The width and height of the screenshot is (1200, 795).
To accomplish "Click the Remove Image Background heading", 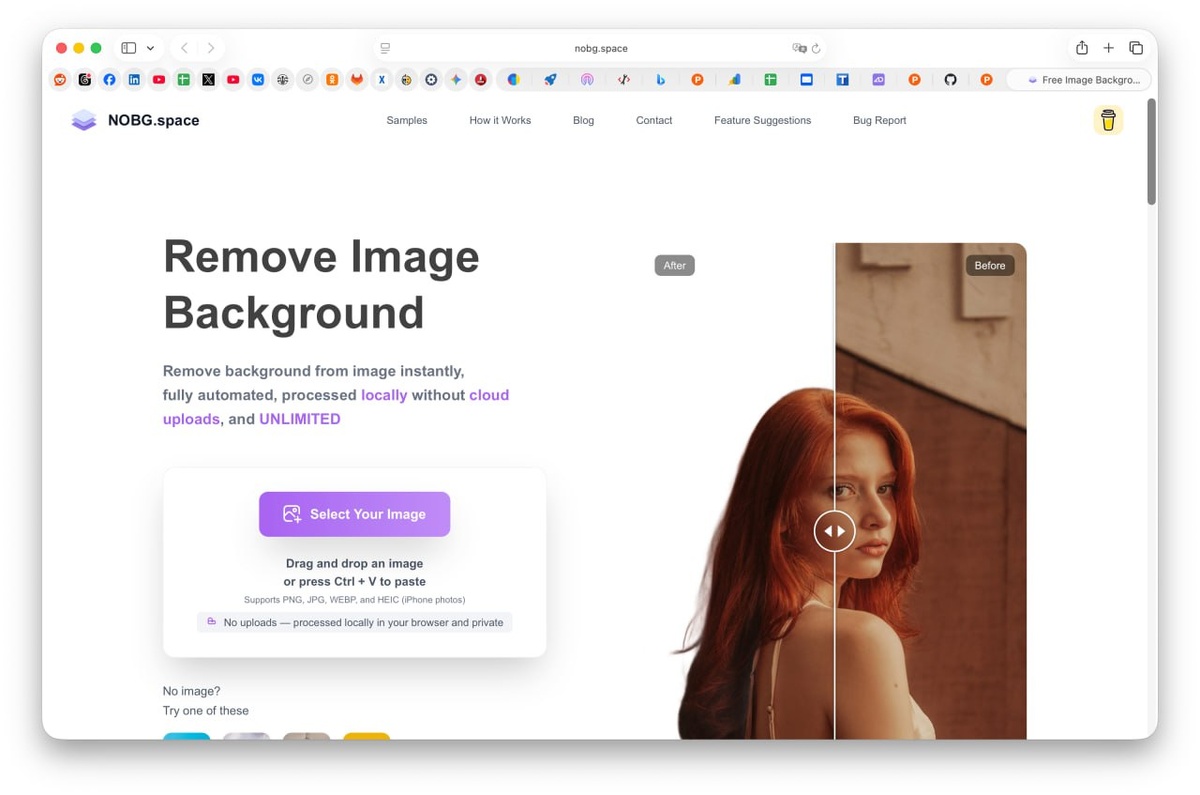I will coord(321,285).
